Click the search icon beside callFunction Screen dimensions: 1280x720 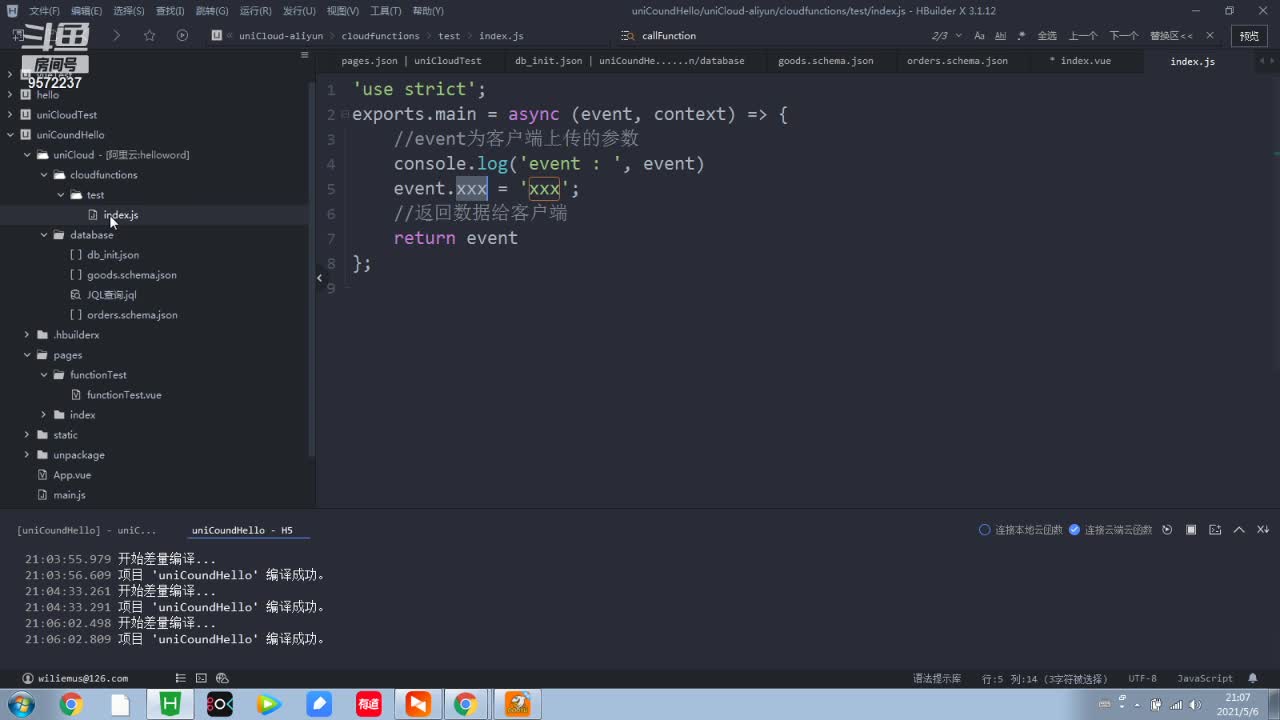[627, 35]
